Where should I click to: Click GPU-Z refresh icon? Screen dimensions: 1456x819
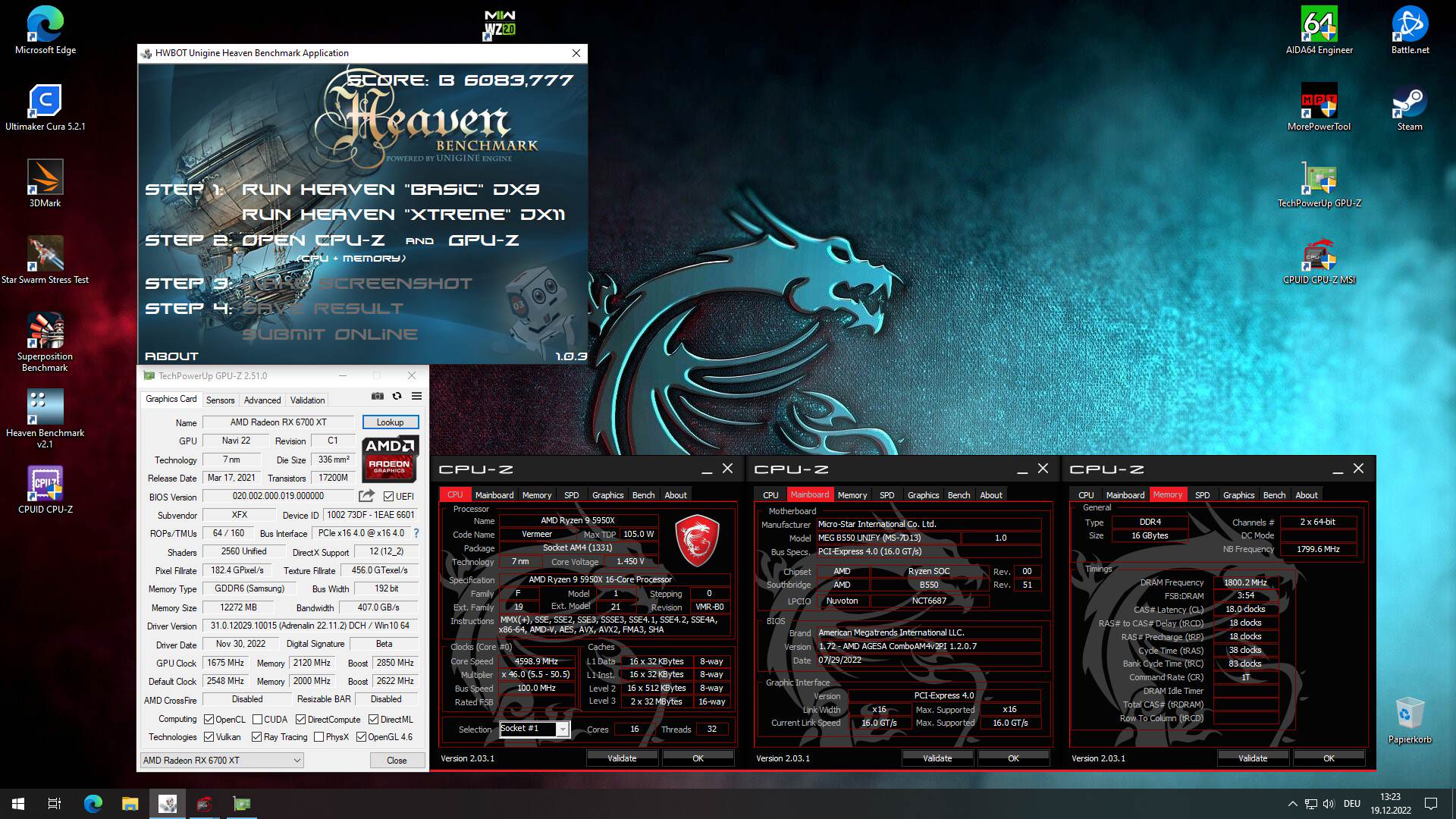pos(397,396)
